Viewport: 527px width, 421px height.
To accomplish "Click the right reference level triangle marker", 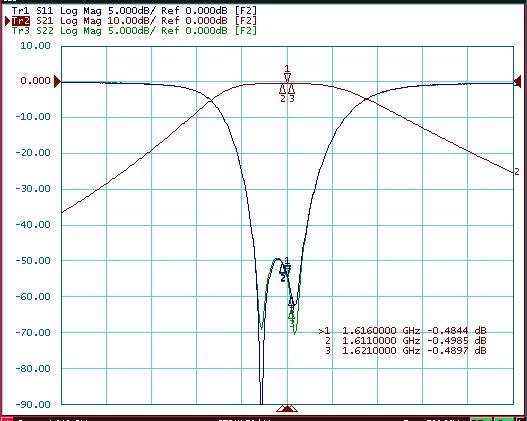I will pyautogui.click(x=517, y=82).
